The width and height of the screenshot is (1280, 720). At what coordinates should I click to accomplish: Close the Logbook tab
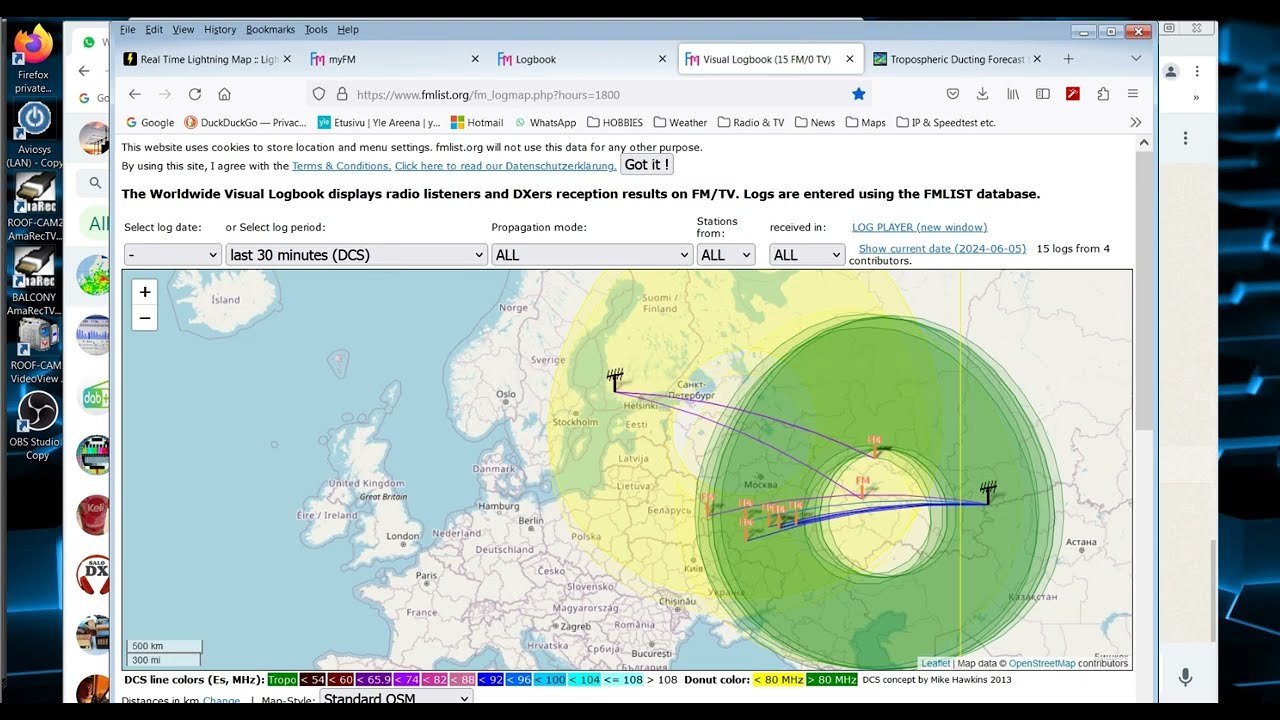point(662,59)
